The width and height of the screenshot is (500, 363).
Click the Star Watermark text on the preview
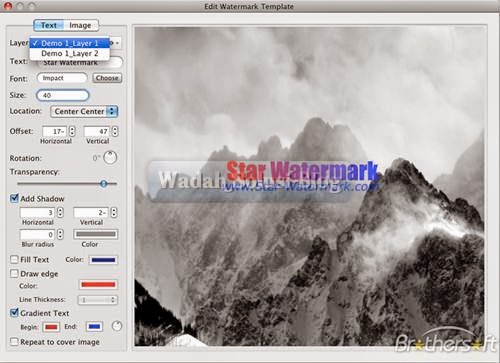(x=302, y=171)
